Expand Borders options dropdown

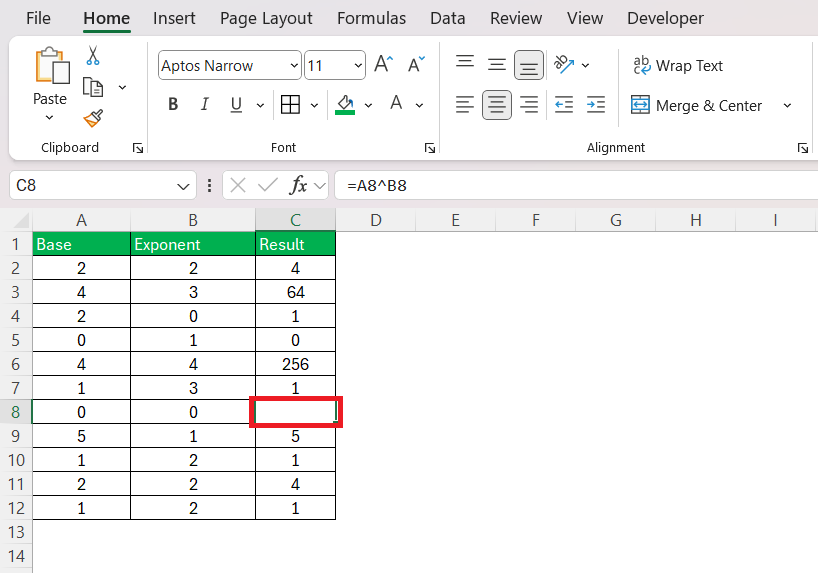coord(314,105)
